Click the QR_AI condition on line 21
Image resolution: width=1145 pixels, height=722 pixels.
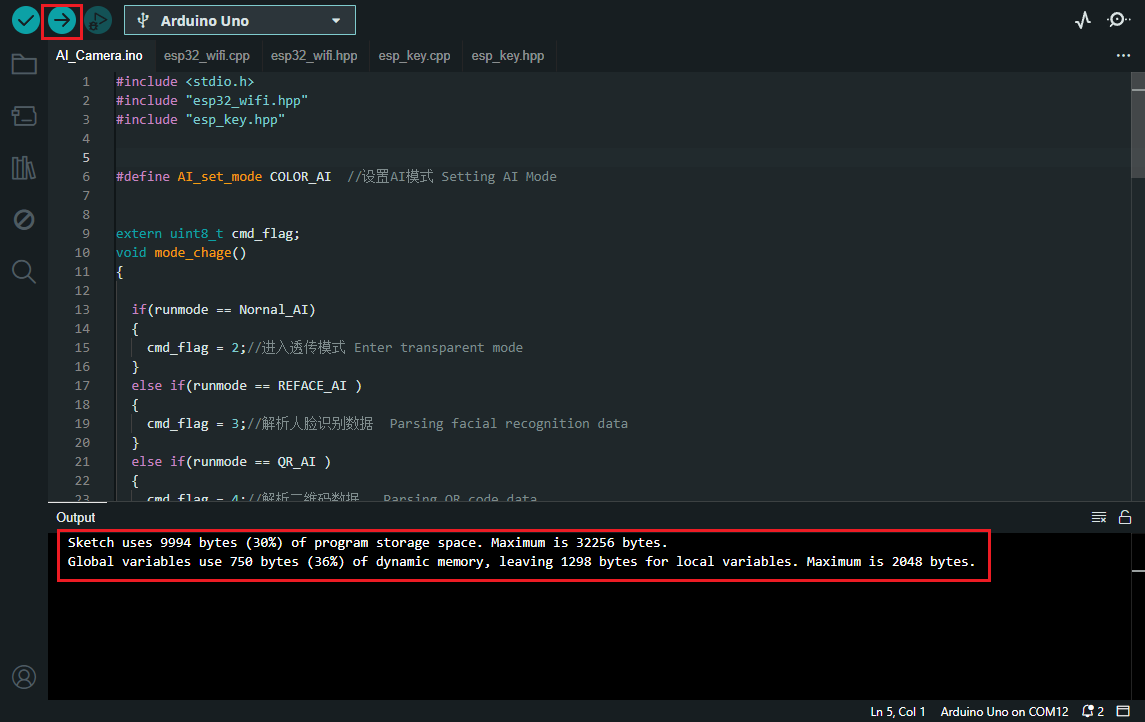tap(296, 461)
